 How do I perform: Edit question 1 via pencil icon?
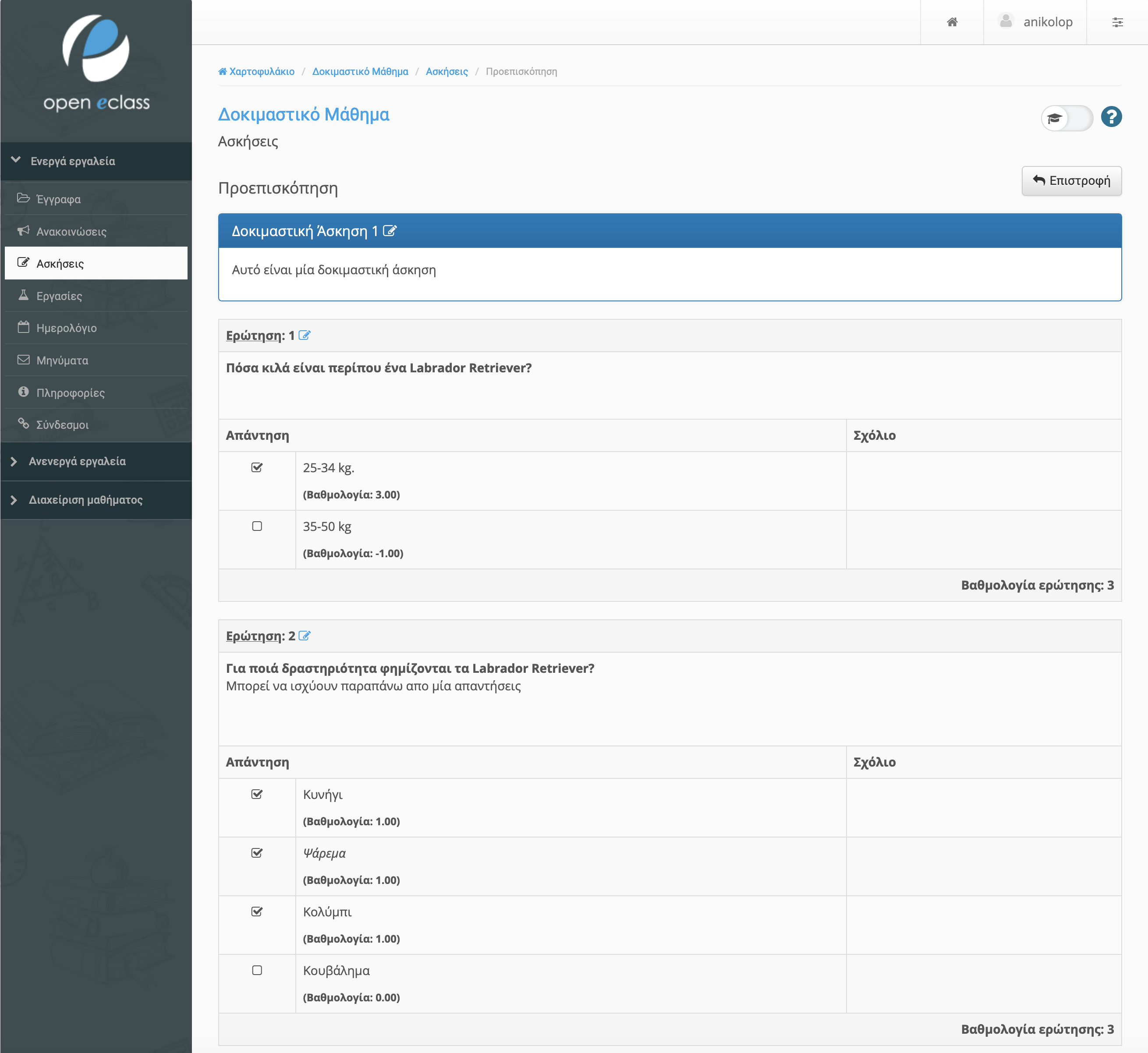(x=305, y=335)
